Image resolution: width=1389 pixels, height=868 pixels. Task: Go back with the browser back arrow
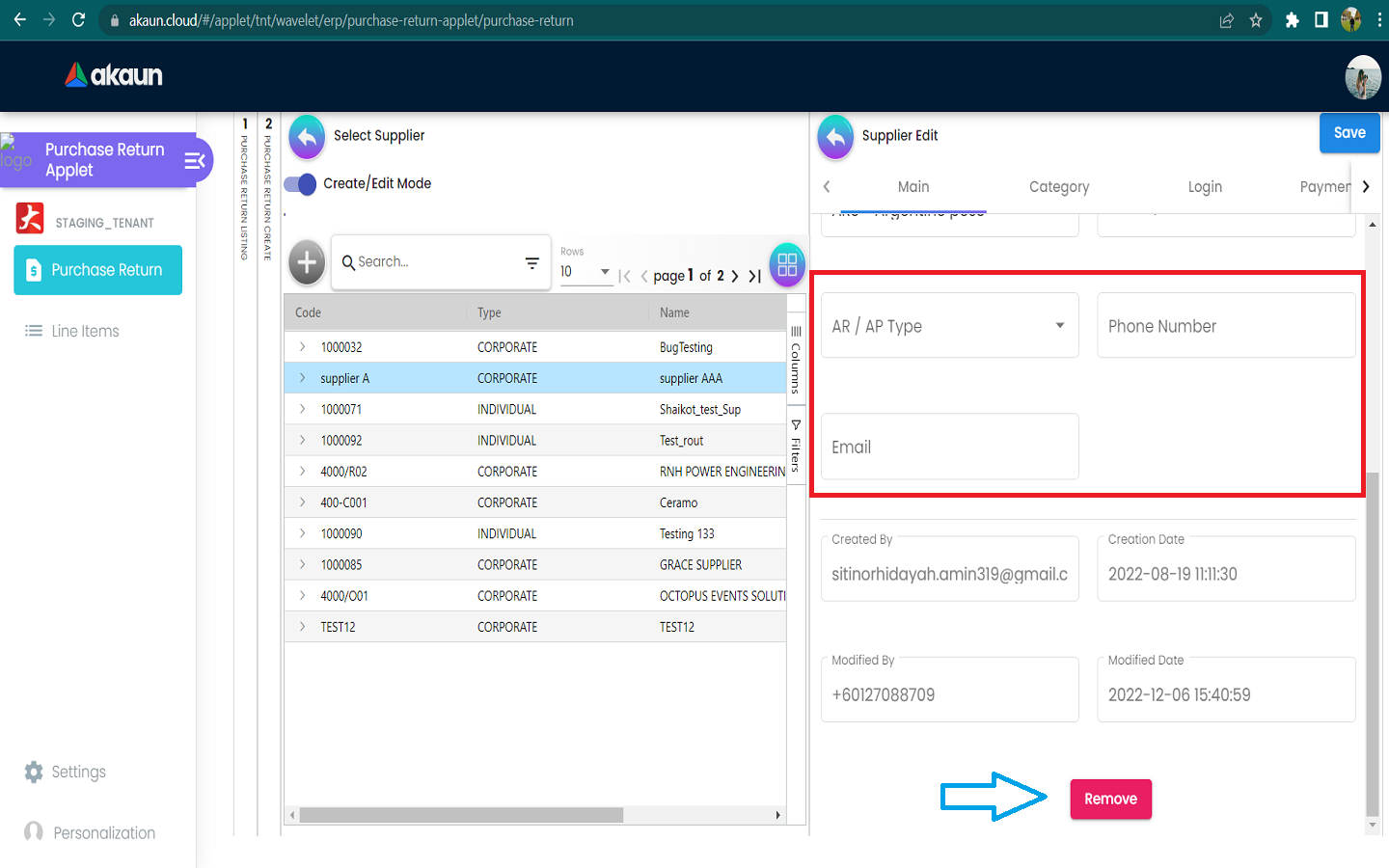pyautogui.click(x=19, y=20)
